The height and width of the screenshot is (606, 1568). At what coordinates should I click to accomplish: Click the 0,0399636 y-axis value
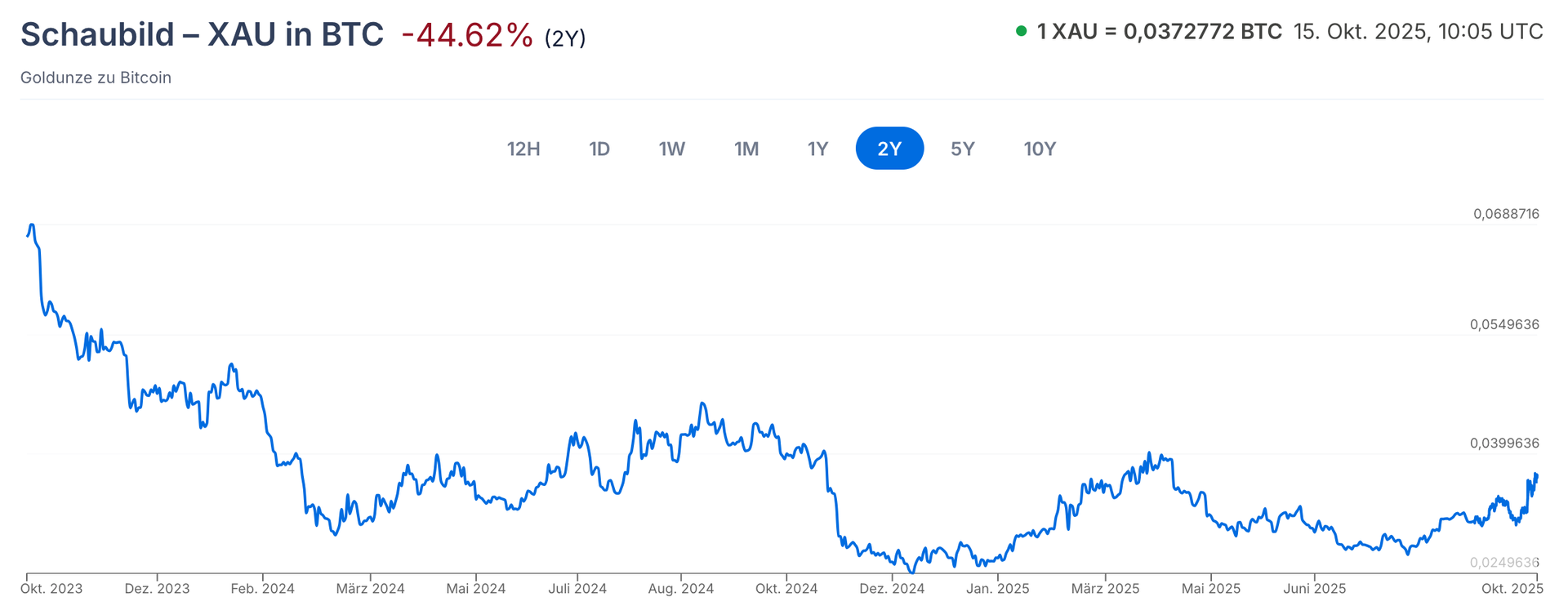click(x=1504, y=443)
